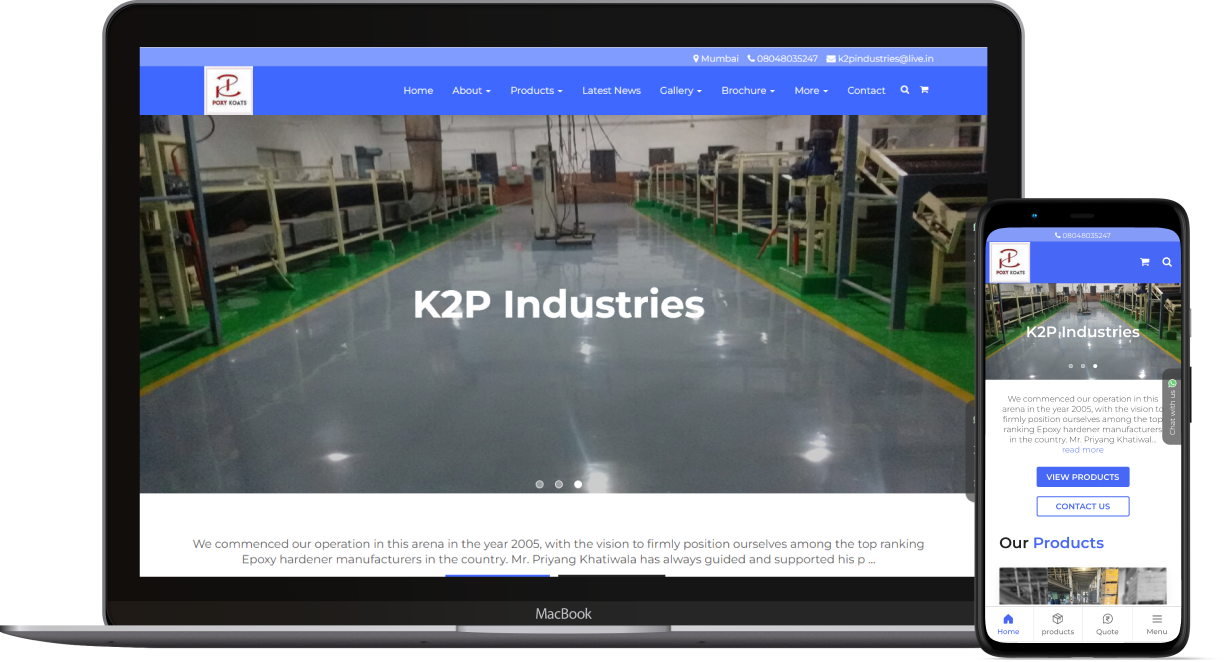Select the second carousel dot on laptop
The height and width of the screenshot is (662, 1228).
pyautogui.click(x=559, y=484)
